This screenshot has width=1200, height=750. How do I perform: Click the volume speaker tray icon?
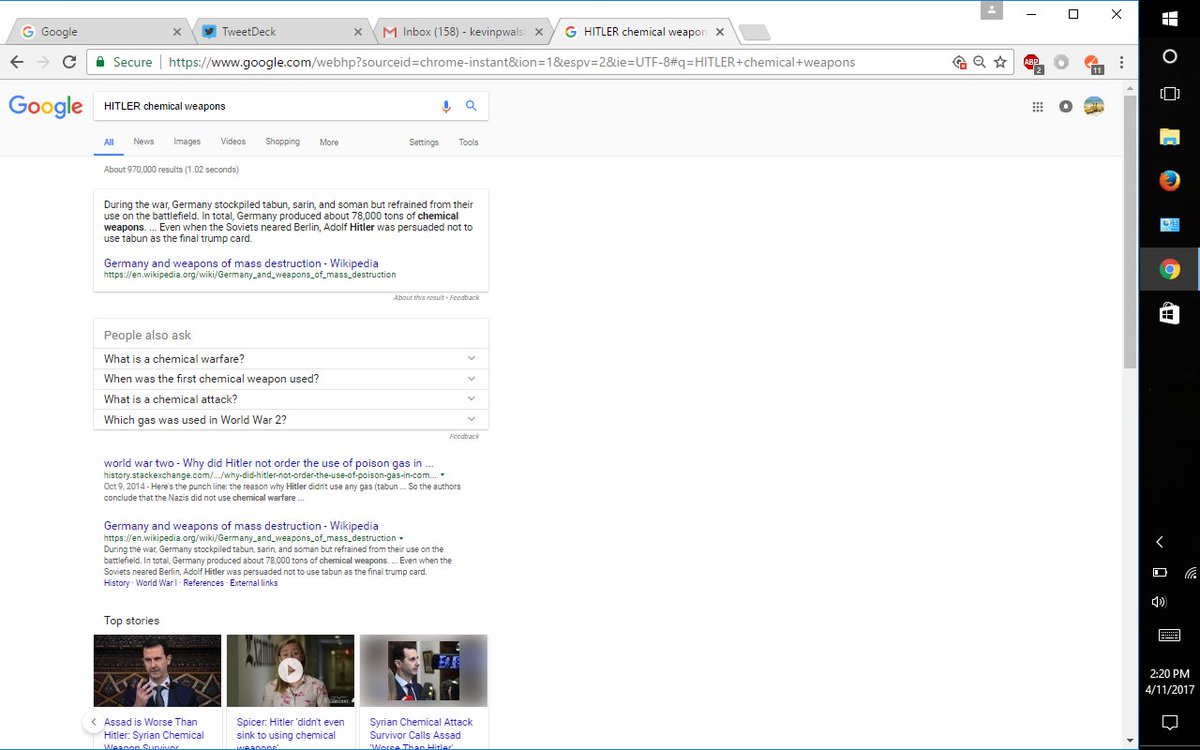coord(1159,602)
